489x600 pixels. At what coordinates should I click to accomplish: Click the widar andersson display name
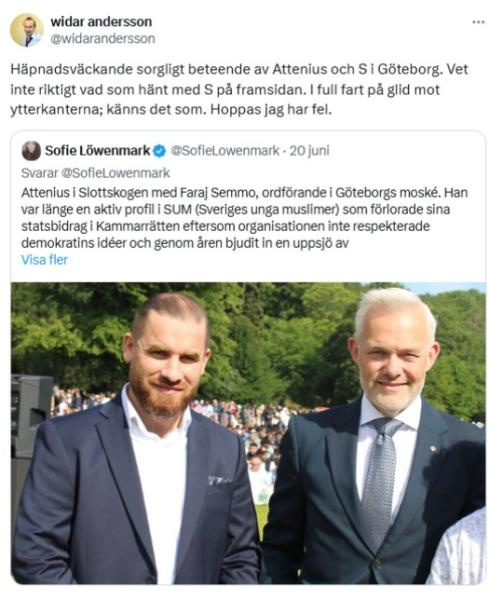[101, 21]
